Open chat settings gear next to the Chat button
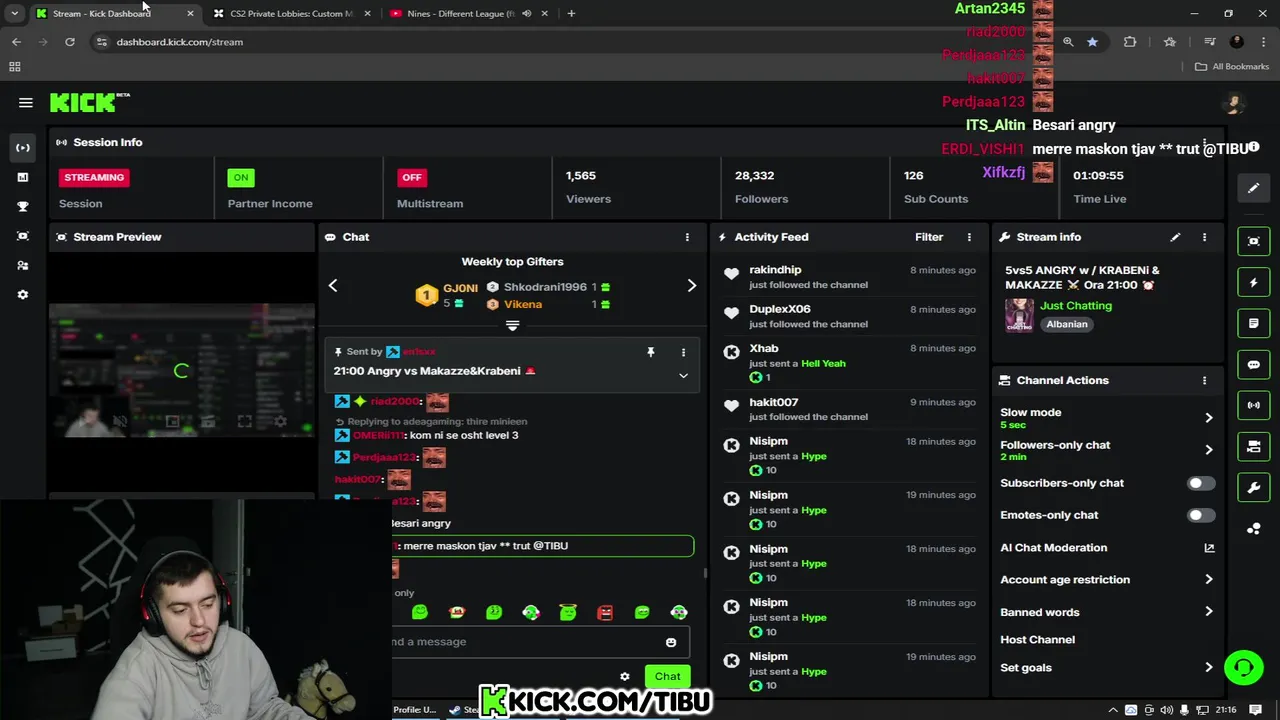Image resolution: width=1280 pixels, height=720 pixels. 625,677
